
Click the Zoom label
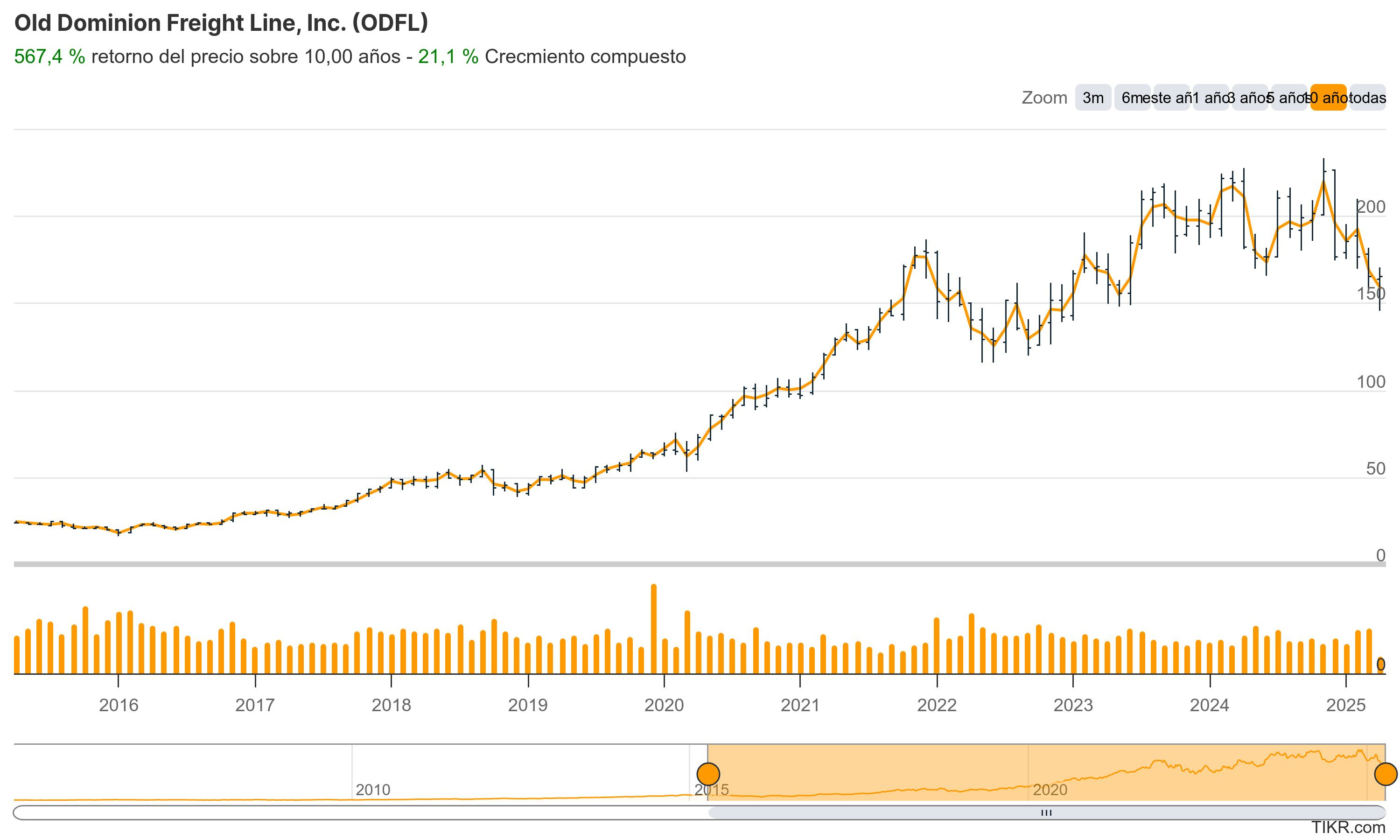coord(1044,98)
